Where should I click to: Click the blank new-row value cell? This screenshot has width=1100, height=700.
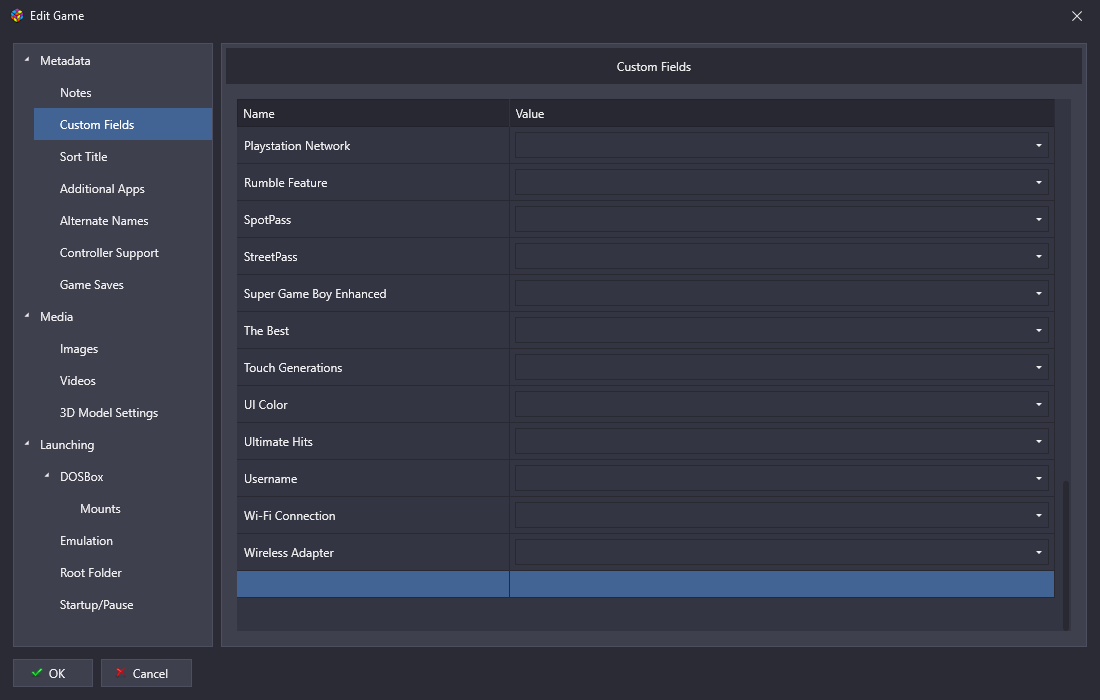pos(782,584)
